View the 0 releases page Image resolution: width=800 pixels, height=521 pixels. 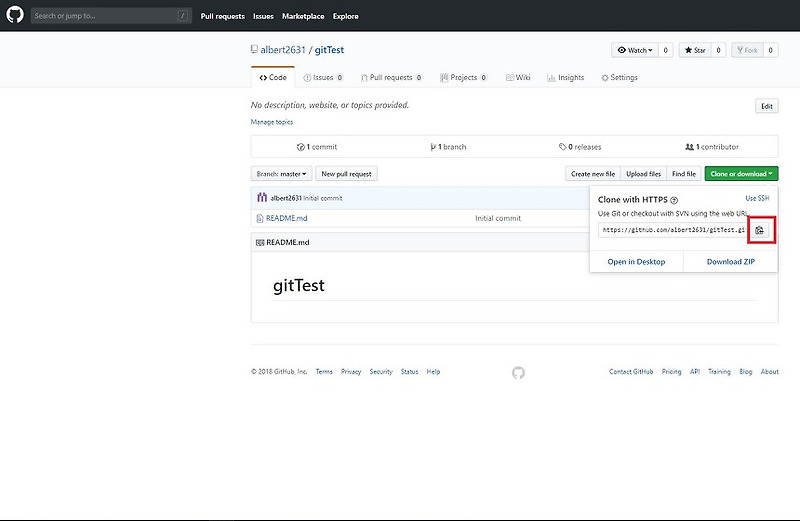click(580, 147)
